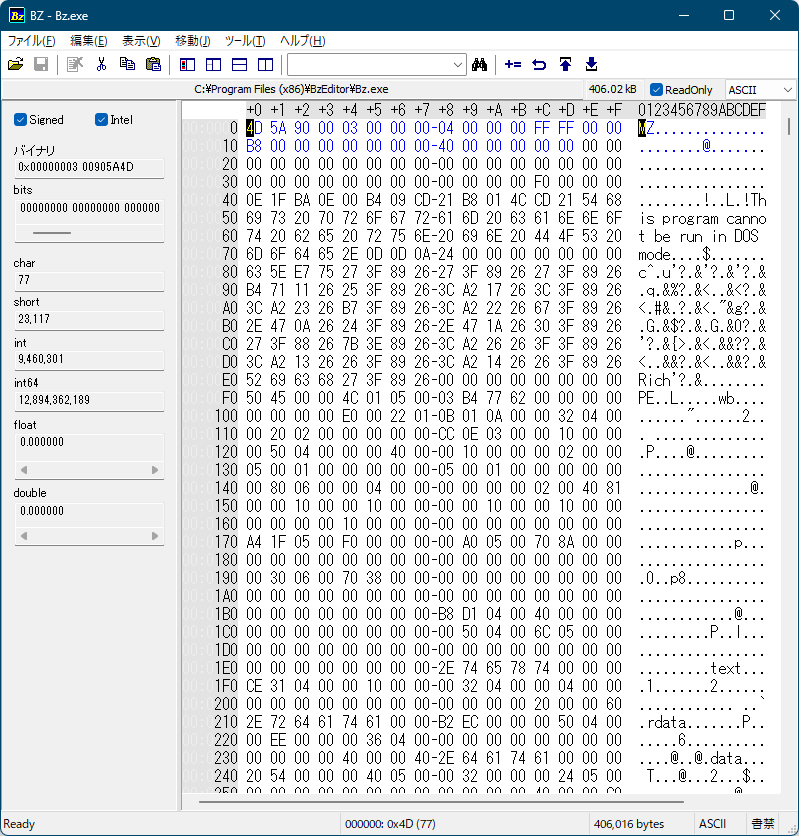
Task: Click the highlighted byte 4D at offset 0
Action: coord(254,128)
